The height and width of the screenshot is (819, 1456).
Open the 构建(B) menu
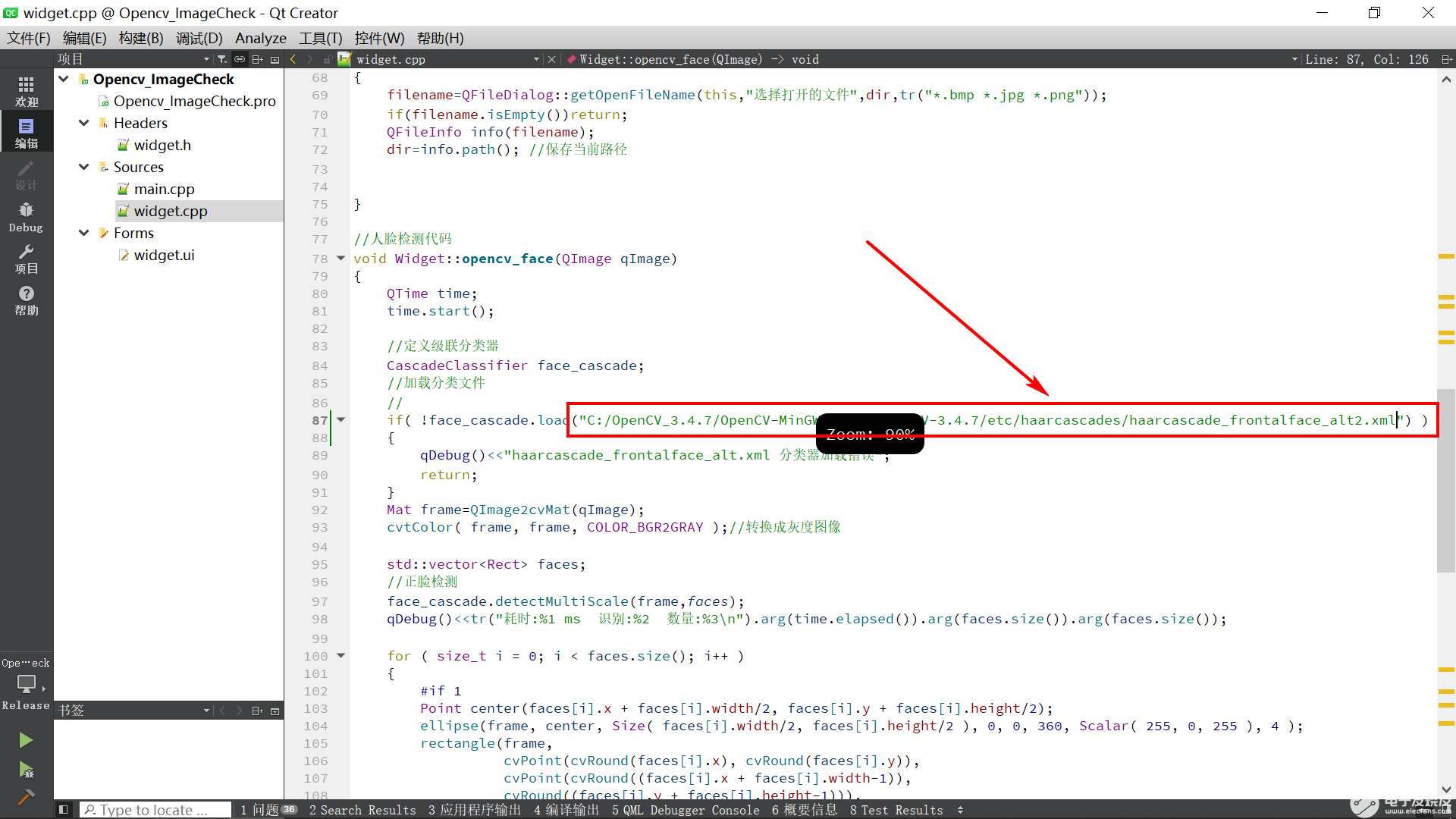pos(141,38)
